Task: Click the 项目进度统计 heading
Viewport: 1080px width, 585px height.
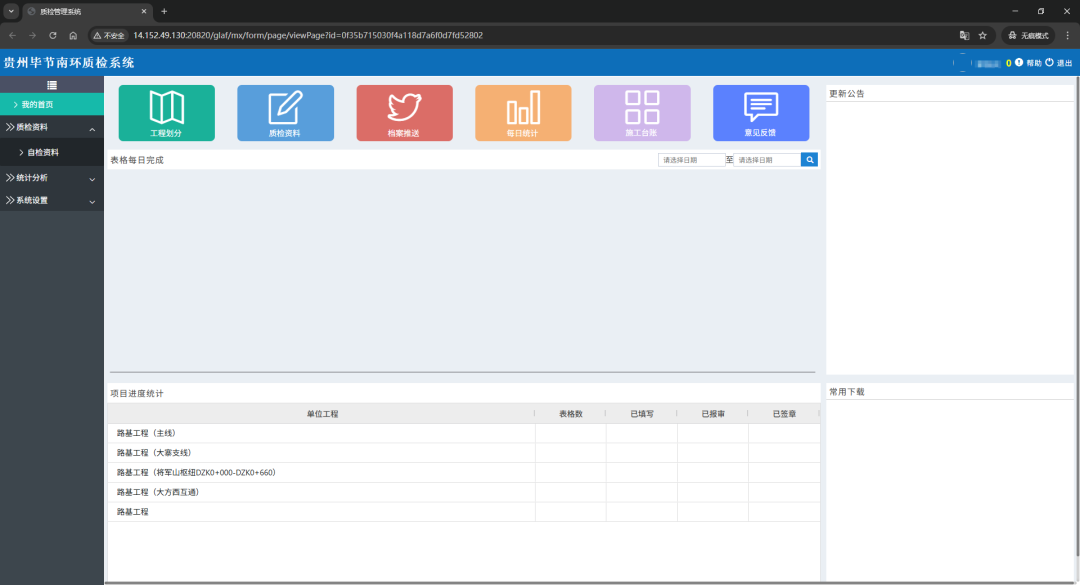Action: pyautogui.click(x=137, y=393)
